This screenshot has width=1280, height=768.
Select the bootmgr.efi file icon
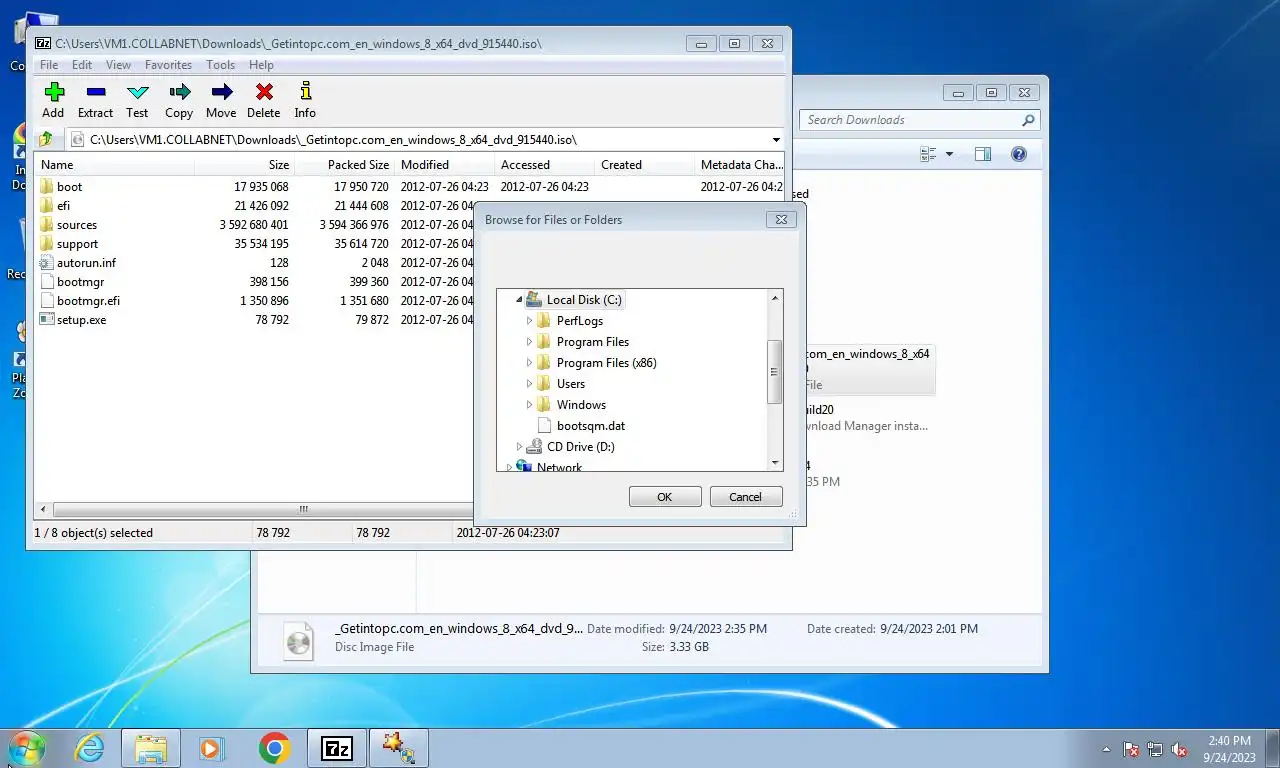46,300
